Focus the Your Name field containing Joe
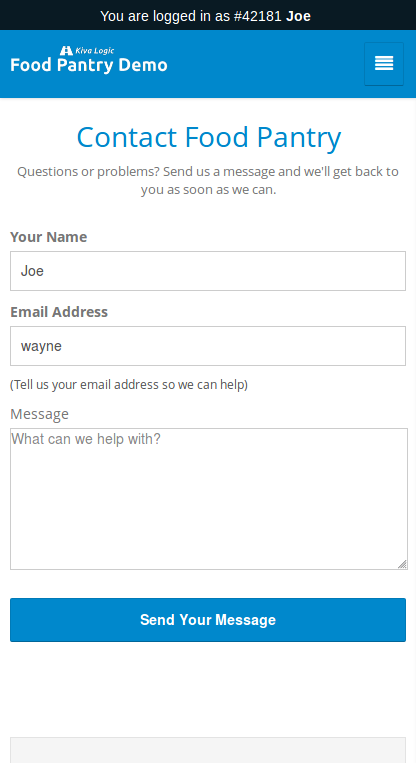The height and width of the screenshot is (763, 416). 208,271
